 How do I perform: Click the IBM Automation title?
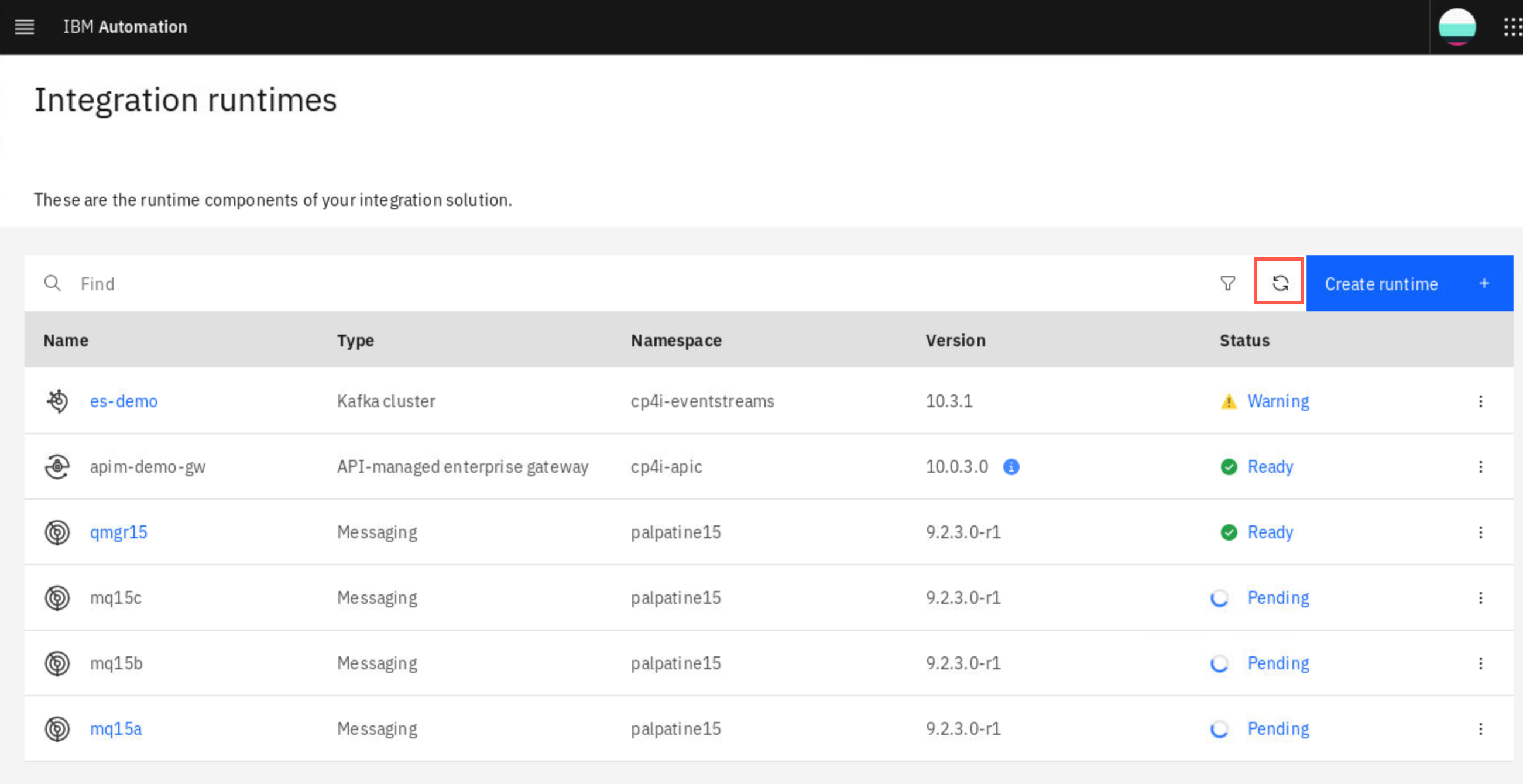(125, 26)
